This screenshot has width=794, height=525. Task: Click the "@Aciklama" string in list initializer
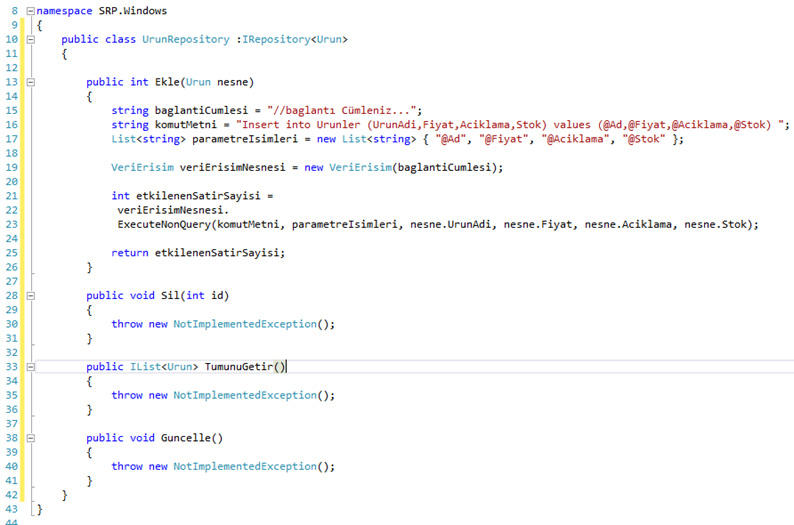click(x=576, y=139)
